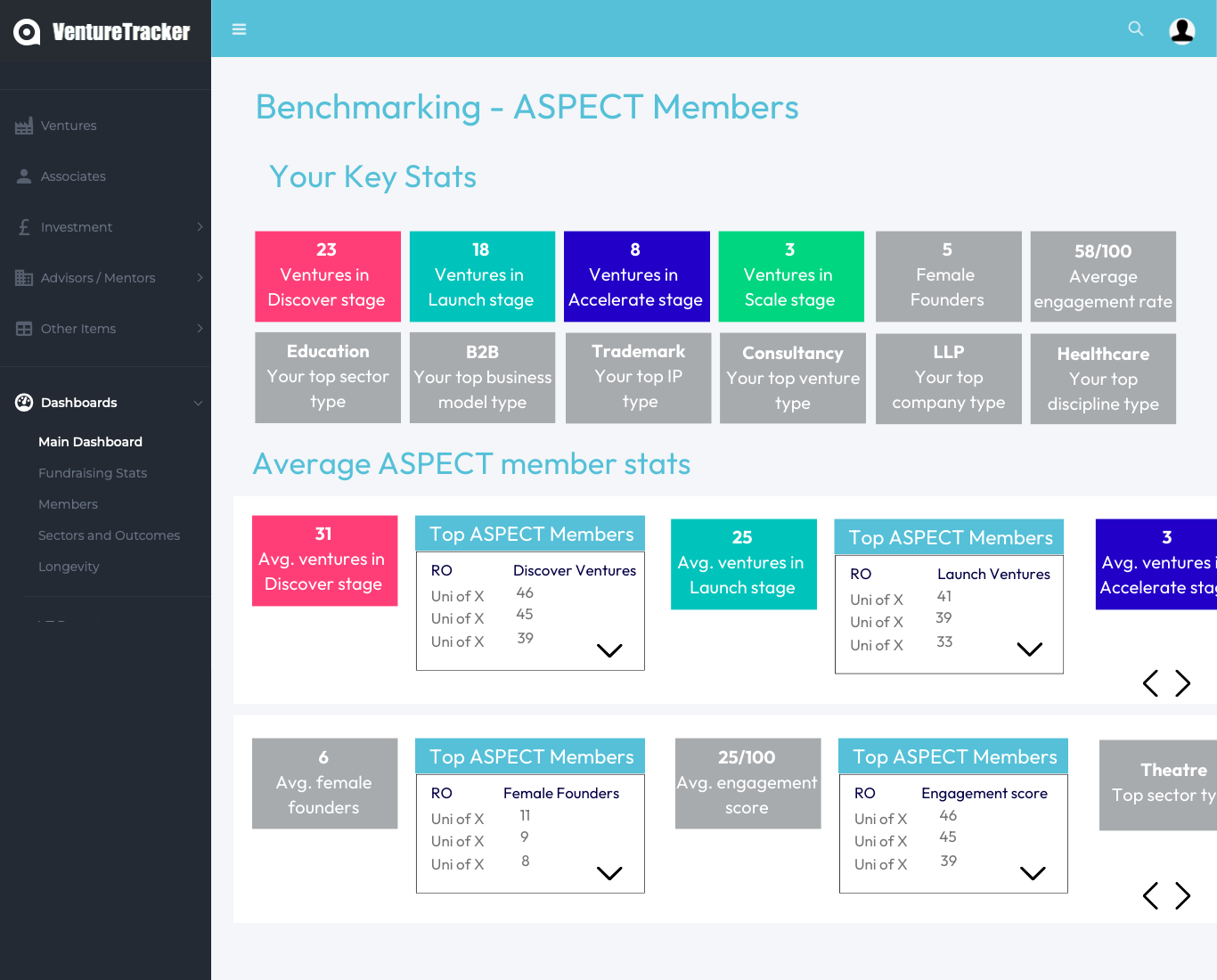Click the pink Ventures in Discover stage tile
This screenshot has height=980, width=1217.
327,276
